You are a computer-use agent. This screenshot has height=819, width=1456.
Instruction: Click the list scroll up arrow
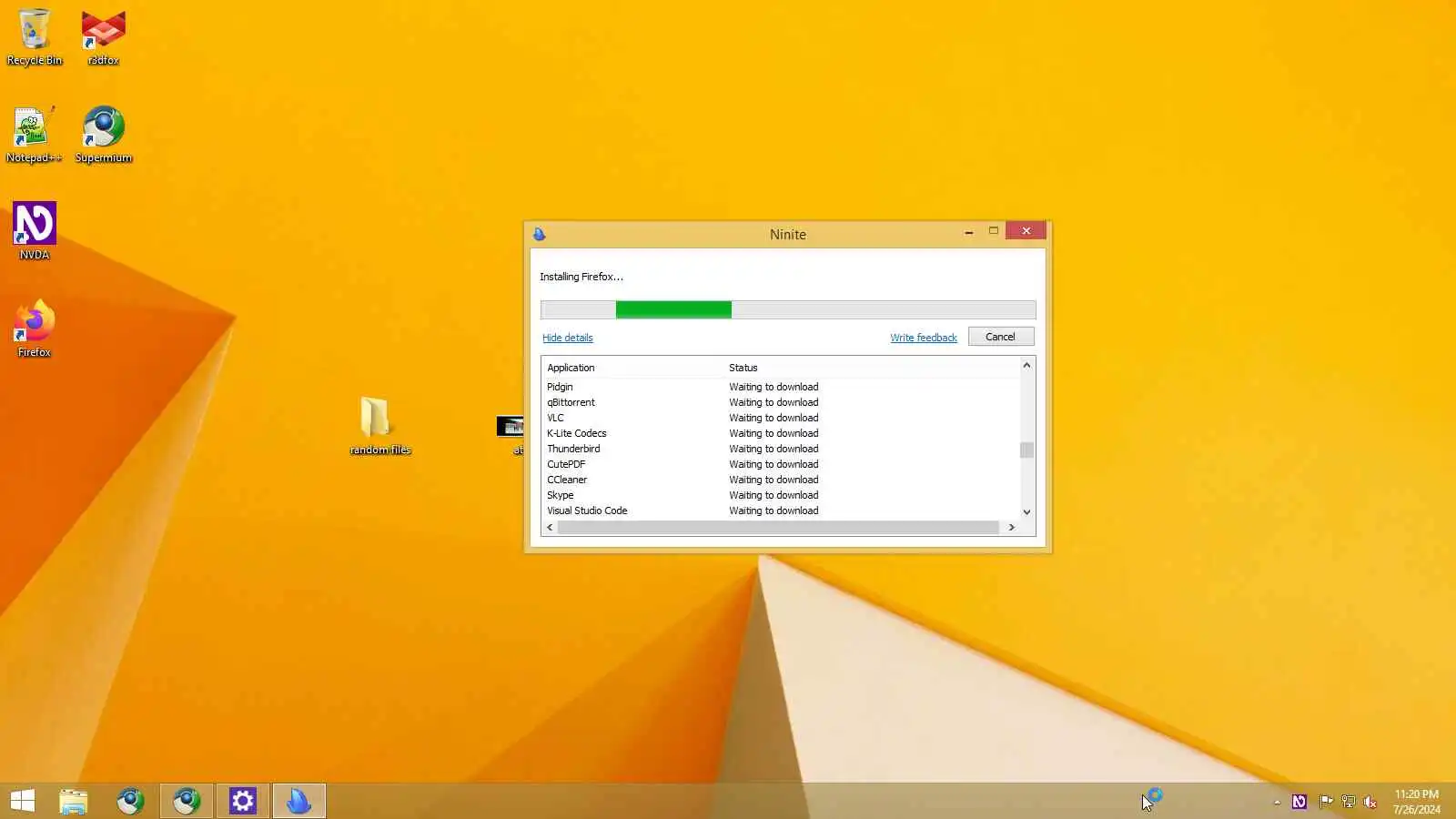pyautogui.click(x=1026, y=365)
